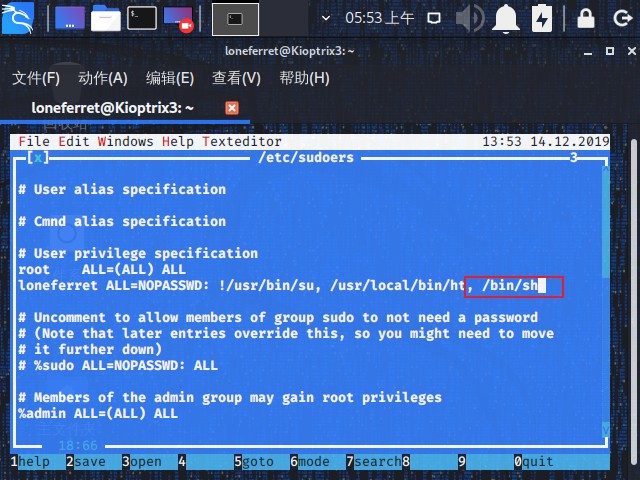Lock the screen with padlock icon
Image resolution: width=640 pixels, height=480 pixels.
coord(586,18)
